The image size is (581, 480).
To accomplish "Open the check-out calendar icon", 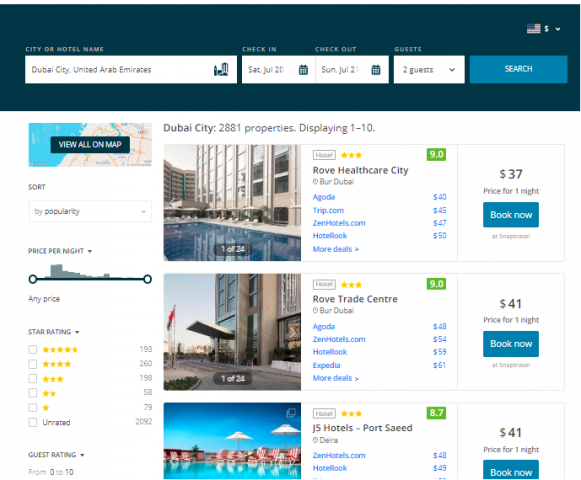I will (x=376, y=70).
